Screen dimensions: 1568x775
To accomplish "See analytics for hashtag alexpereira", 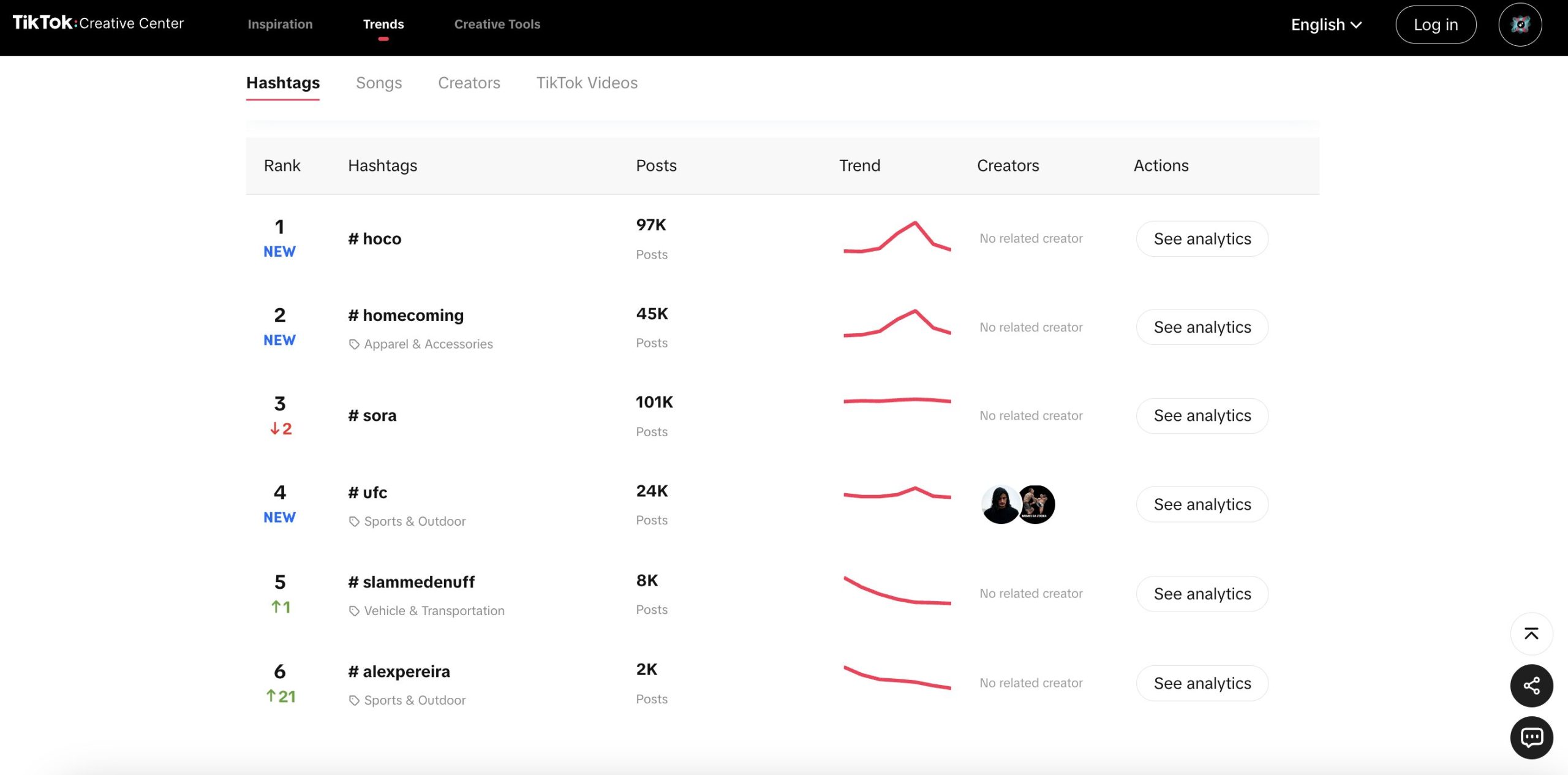I will click(x=1202, y=683).
